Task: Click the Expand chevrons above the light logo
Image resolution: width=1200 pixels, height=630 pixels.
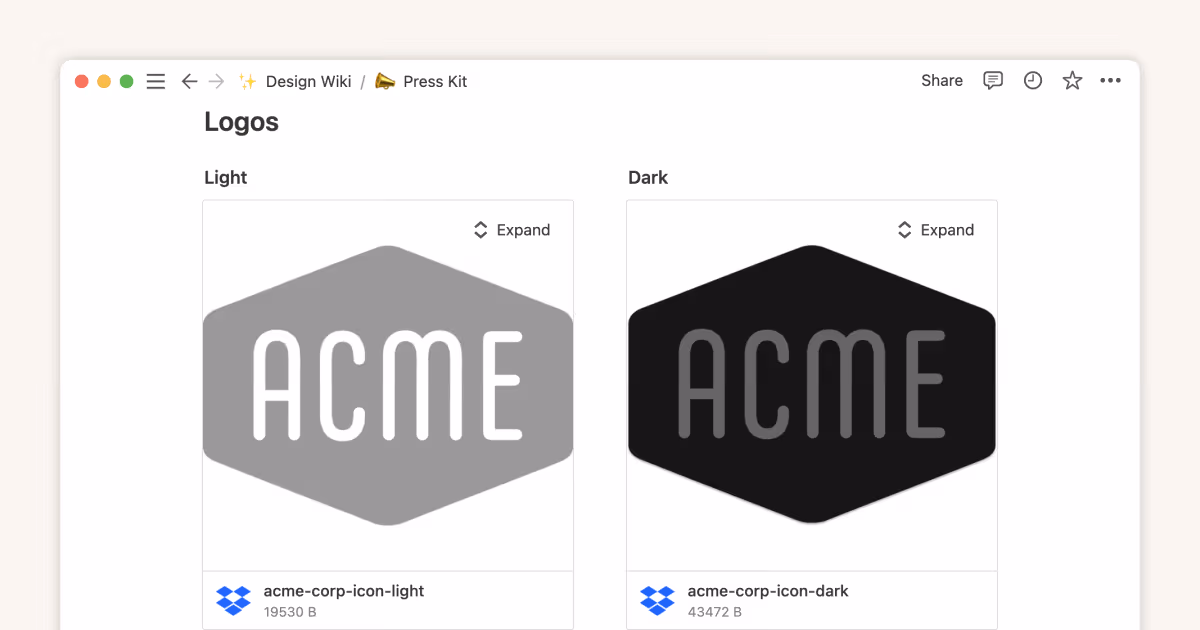Action: coord(479,229)
